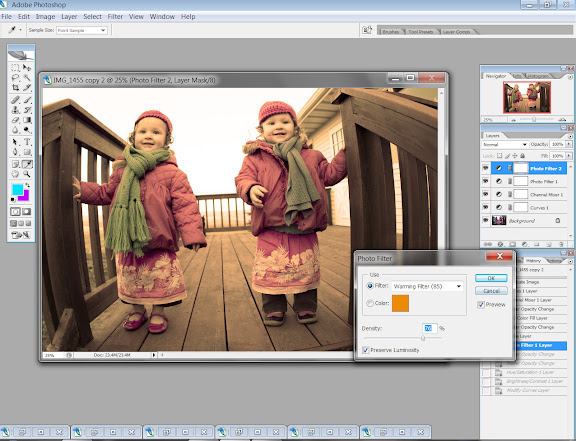Screen dimensions: 576x441
Task: Select the Notes tool
Action: click(x=15, y=164)
